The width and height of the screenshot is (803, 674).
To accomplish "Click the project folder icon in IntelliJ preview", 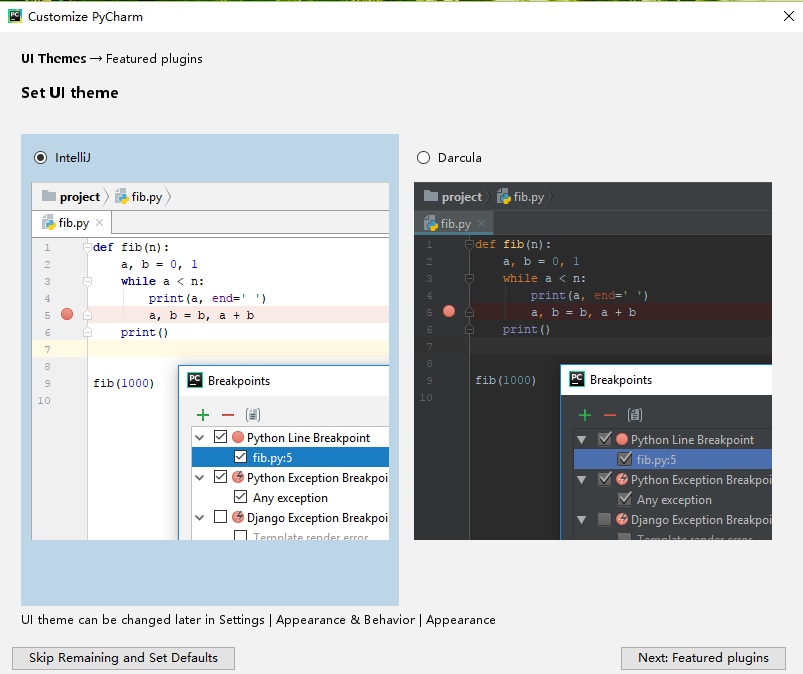I will click(x=49, y=196).
